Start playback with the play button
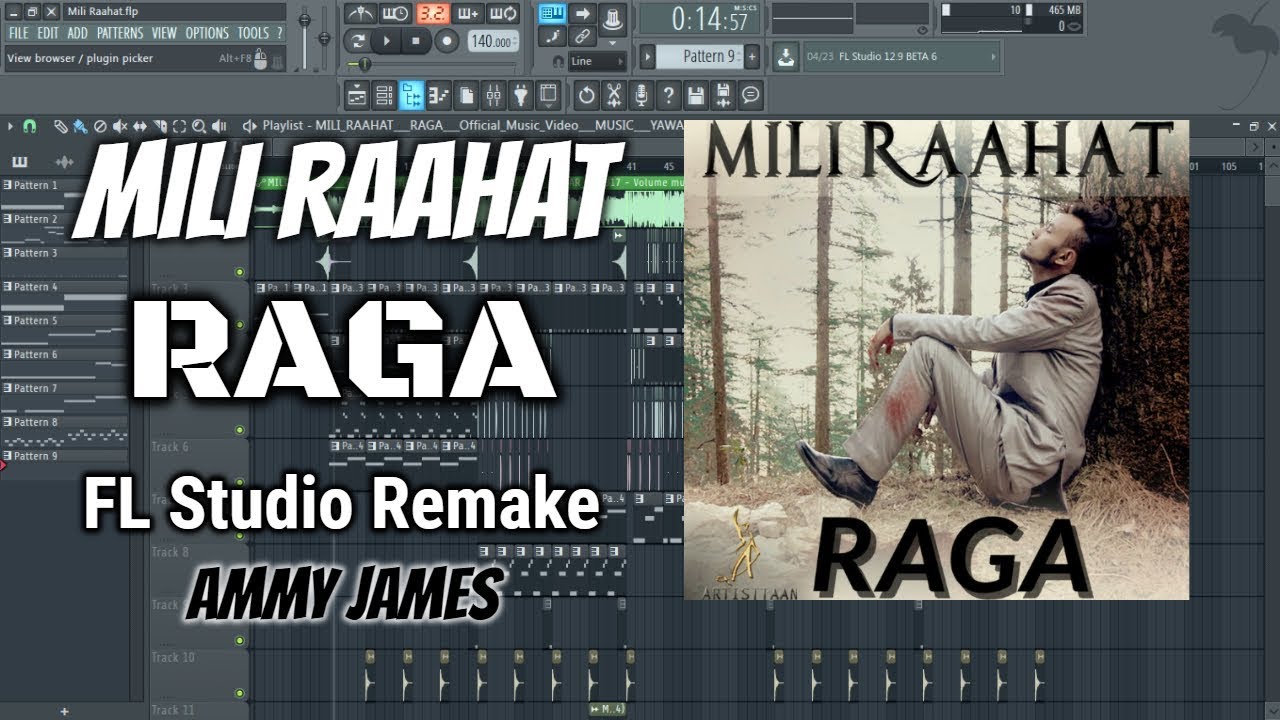Image resolution: width=1280 pixels, height=720 pixels. 386,41
